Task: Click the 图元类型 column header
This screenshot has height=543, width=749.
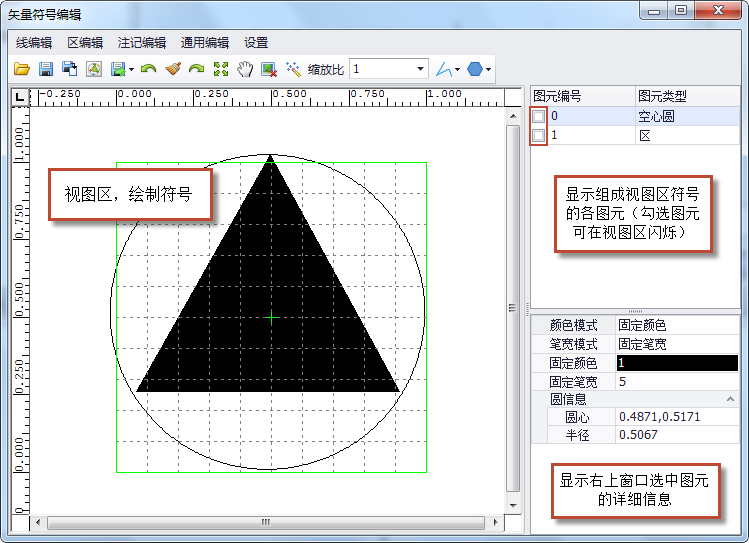Action: pos(687,96)
